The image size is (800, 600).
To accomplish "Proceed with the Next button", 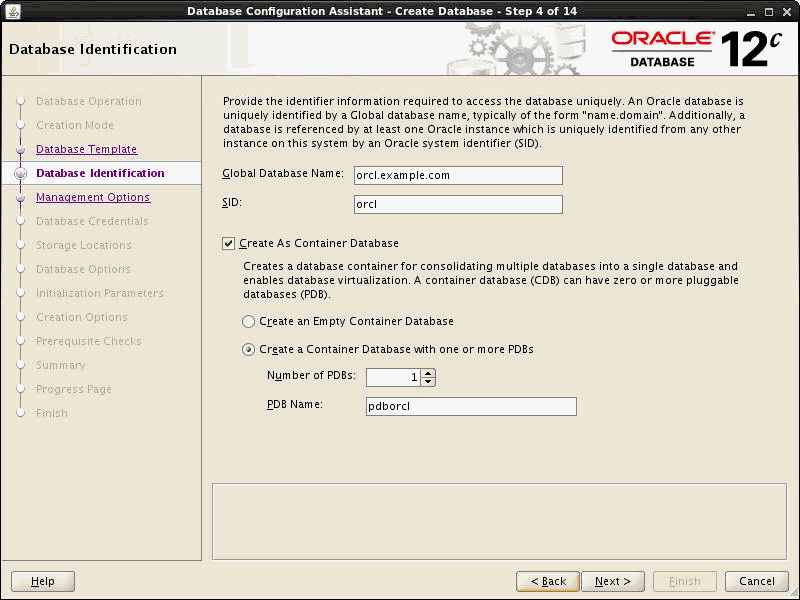I will coord(613,581).
